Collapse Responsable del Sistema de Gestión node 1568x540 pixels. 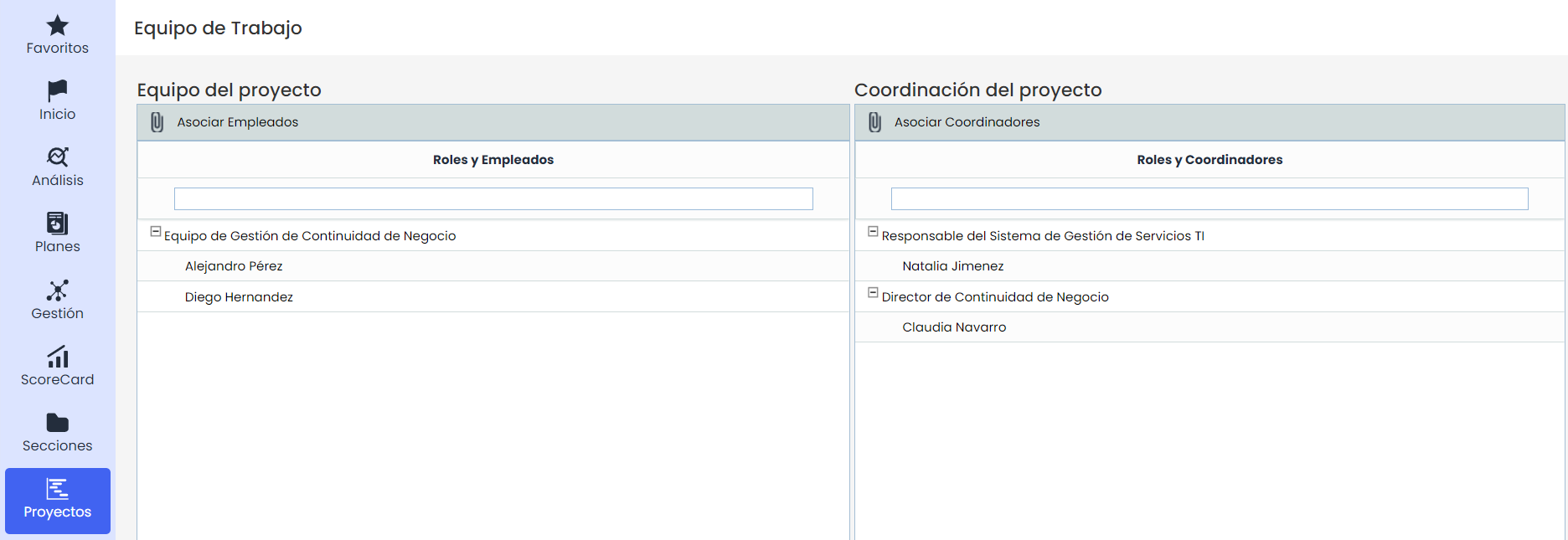pyautogui.click(x=873, y=232)
